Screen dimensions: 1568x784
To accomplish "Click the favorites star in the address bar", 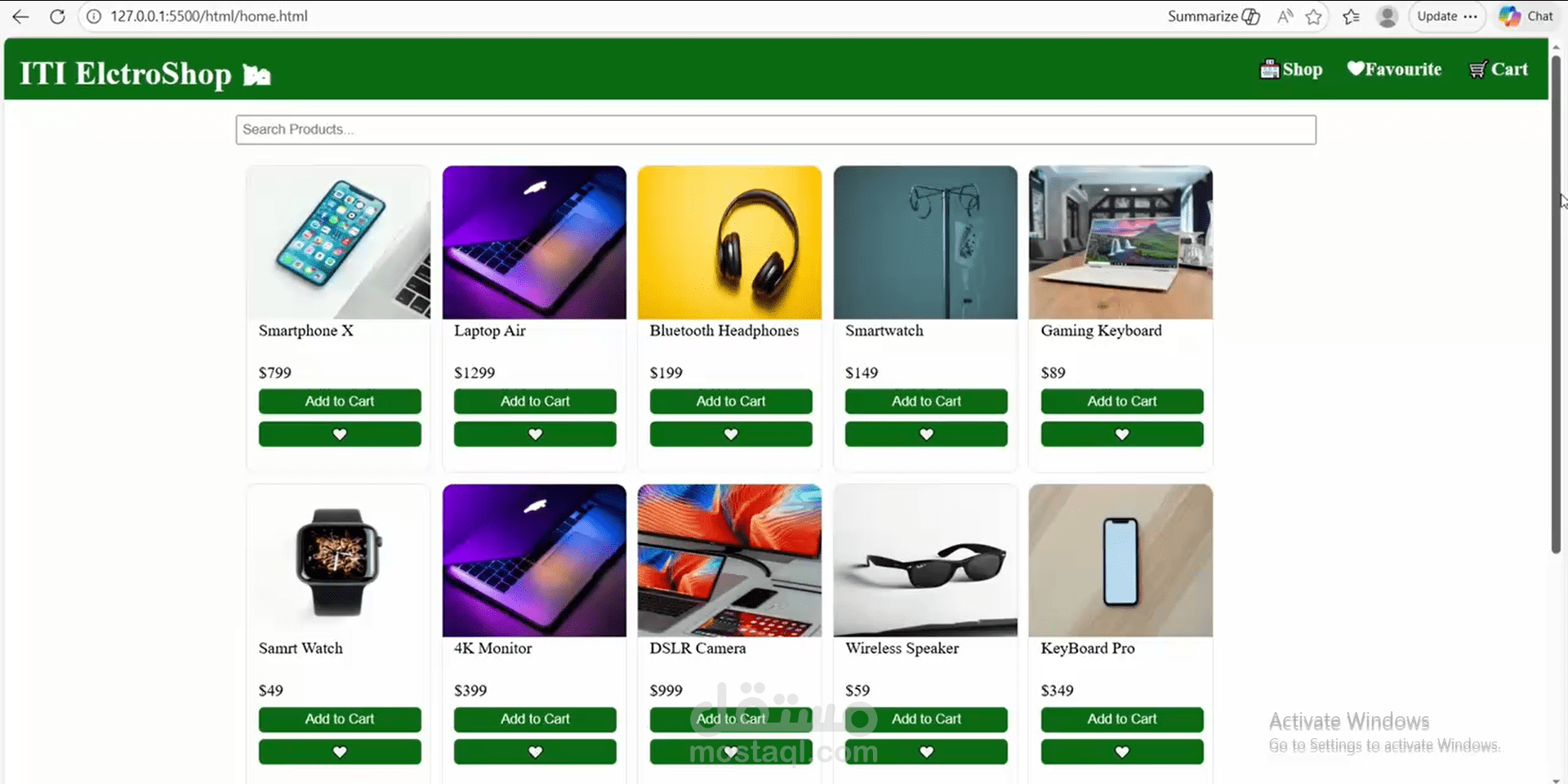I will pos(1314,16).
